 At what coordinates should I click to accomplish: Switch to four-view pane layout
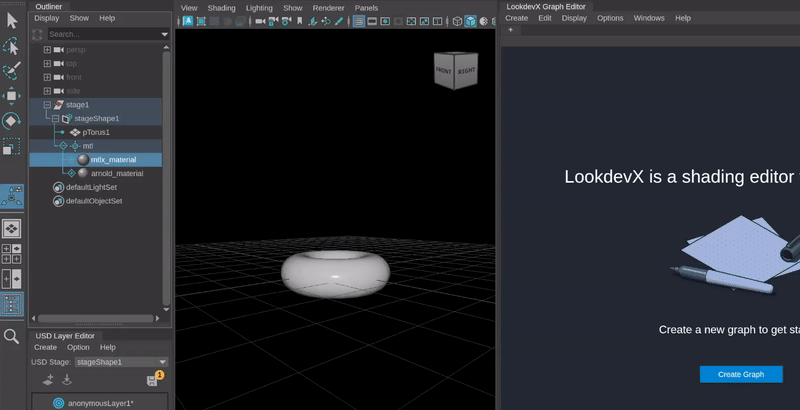pyautogui.click(x=12, y=253)
